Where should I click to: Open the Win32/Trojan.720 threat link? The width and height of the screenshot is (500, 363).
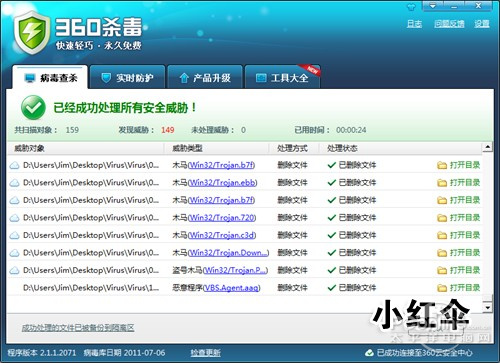[x=222, y=218]
